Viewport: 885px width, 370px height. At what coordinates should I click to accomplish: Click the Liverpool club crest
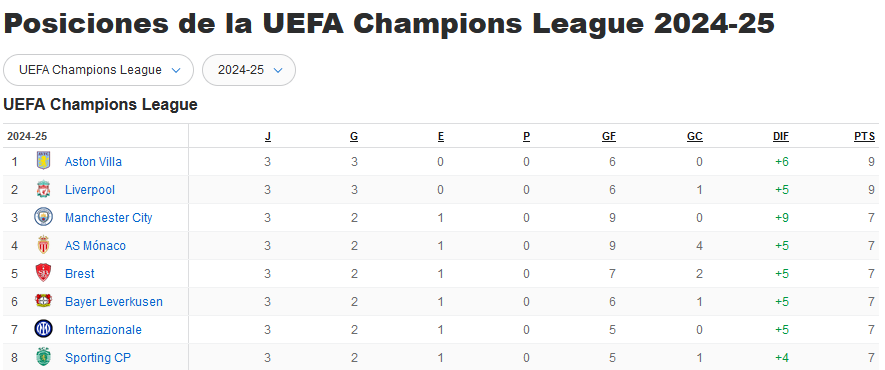pyautogui.click(x=43, y=190)
